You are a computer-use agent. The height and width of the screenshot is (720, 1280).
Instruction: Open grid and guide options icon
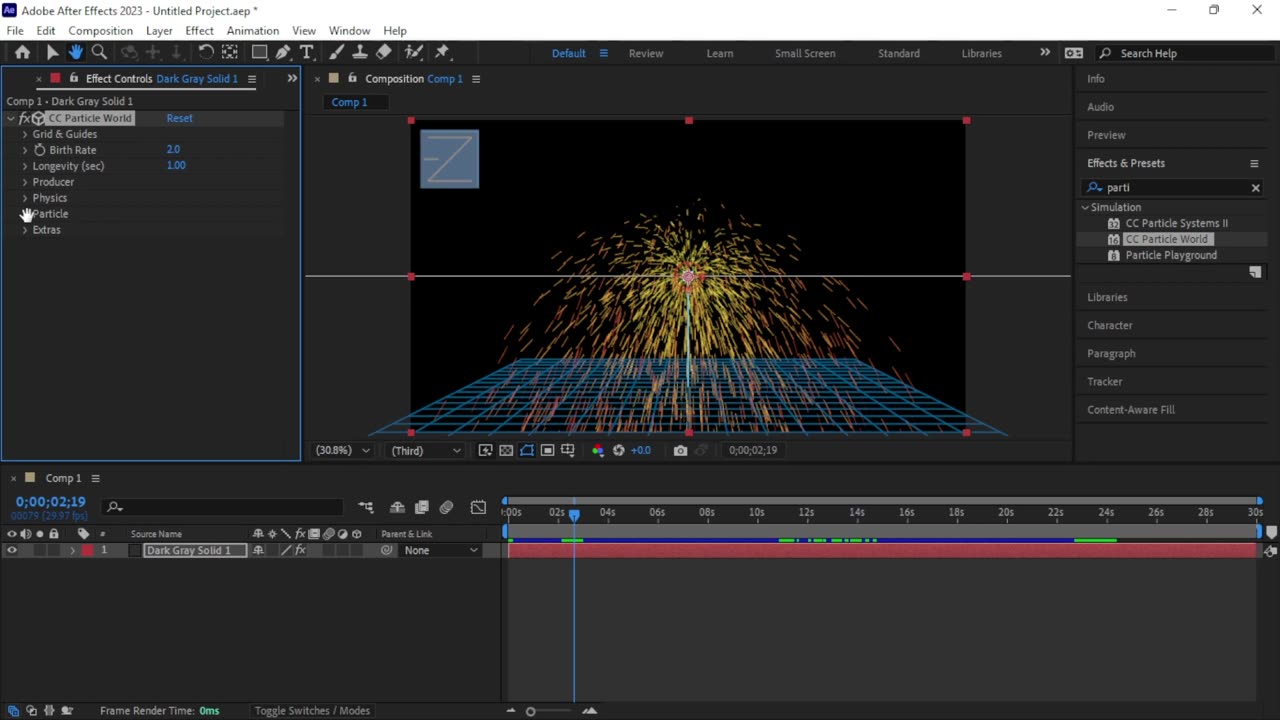[568, 451]
